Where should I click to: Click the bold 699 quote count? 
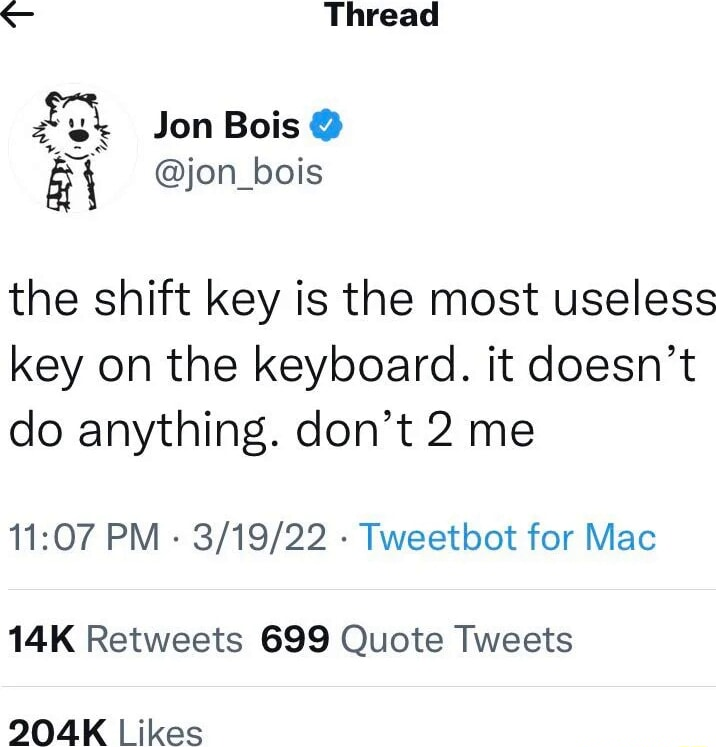295,639
